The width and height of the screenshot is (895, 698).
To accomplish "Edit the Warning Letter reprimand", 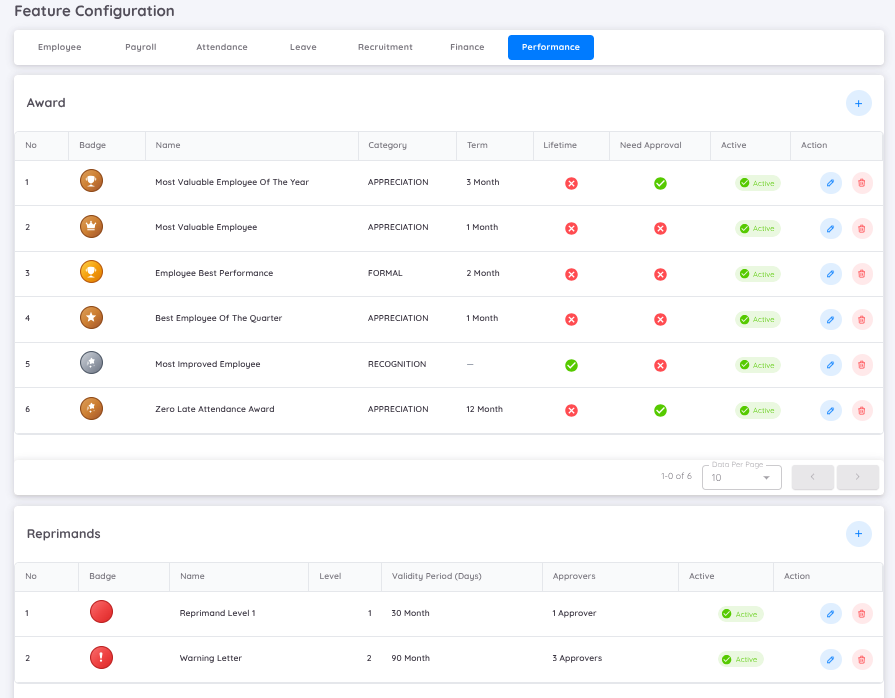I will (831, 660).
